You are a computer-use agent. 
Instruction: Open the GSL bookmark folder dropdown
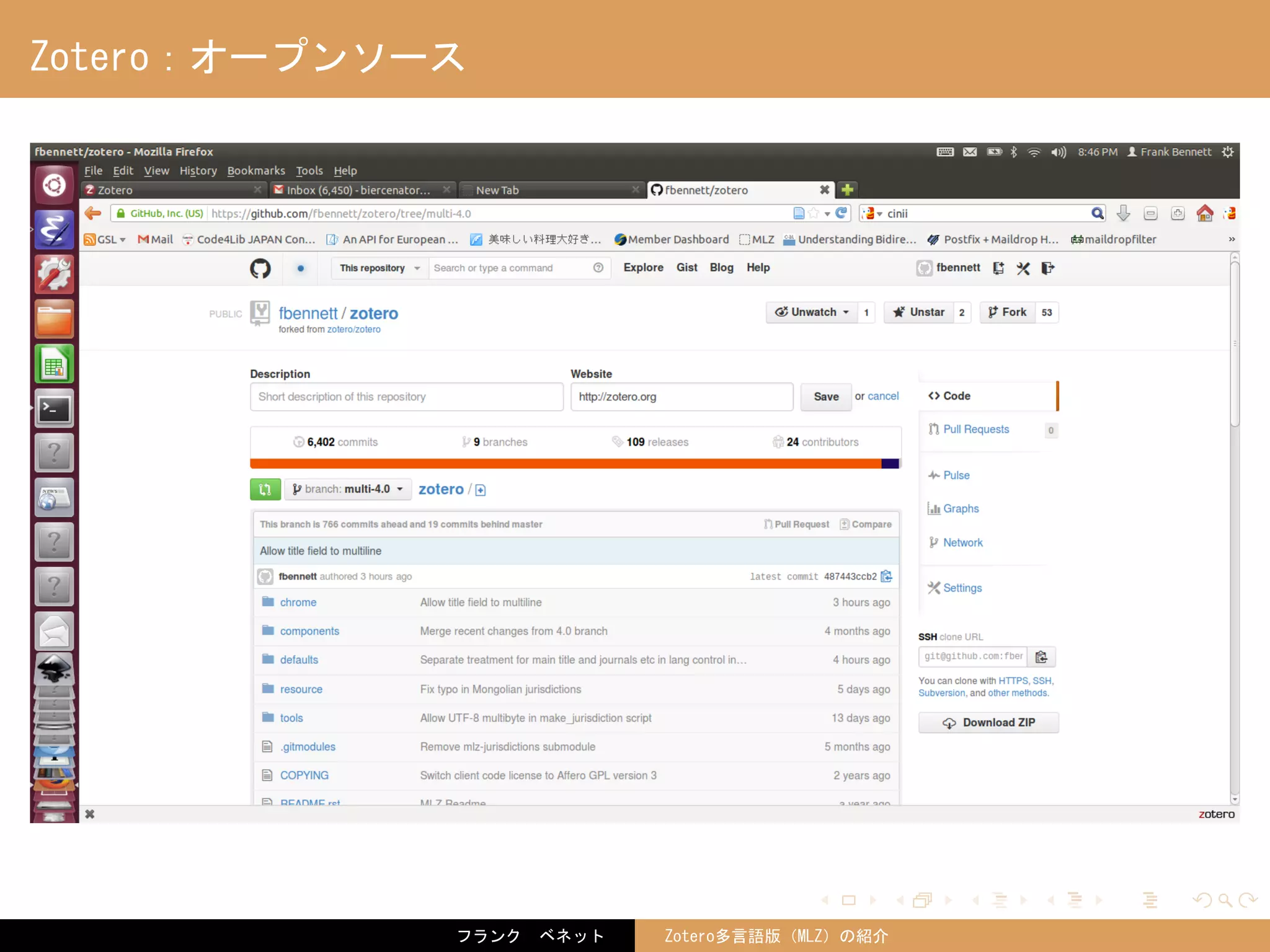[x=105, y=240]
